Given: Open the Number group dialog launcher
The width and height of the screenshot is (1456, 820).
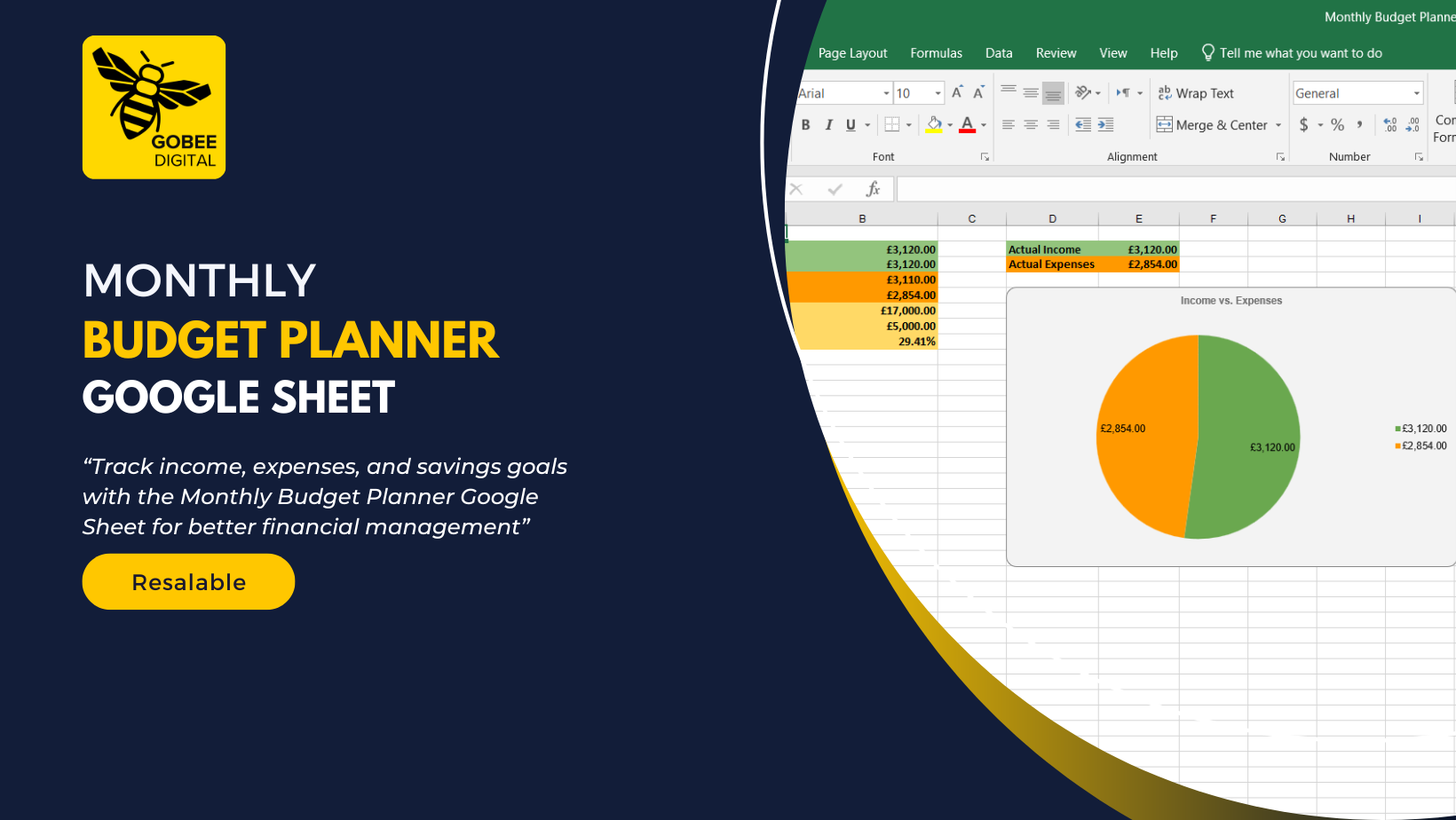Looking at the screenshot, I should pos(1419,157).
